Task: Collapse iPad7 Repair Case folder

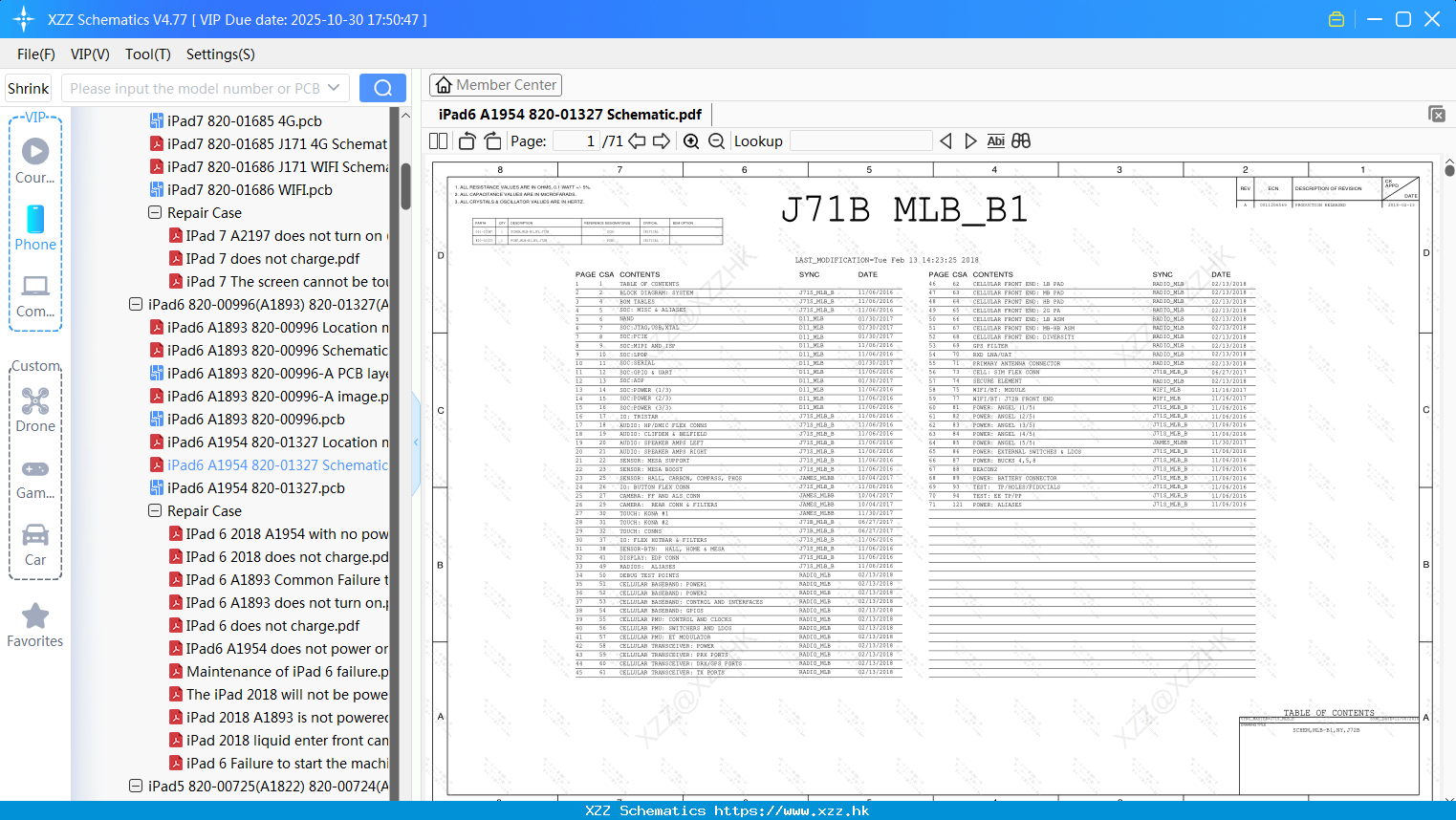Action: pyautogui.click(x=155, y=212)
